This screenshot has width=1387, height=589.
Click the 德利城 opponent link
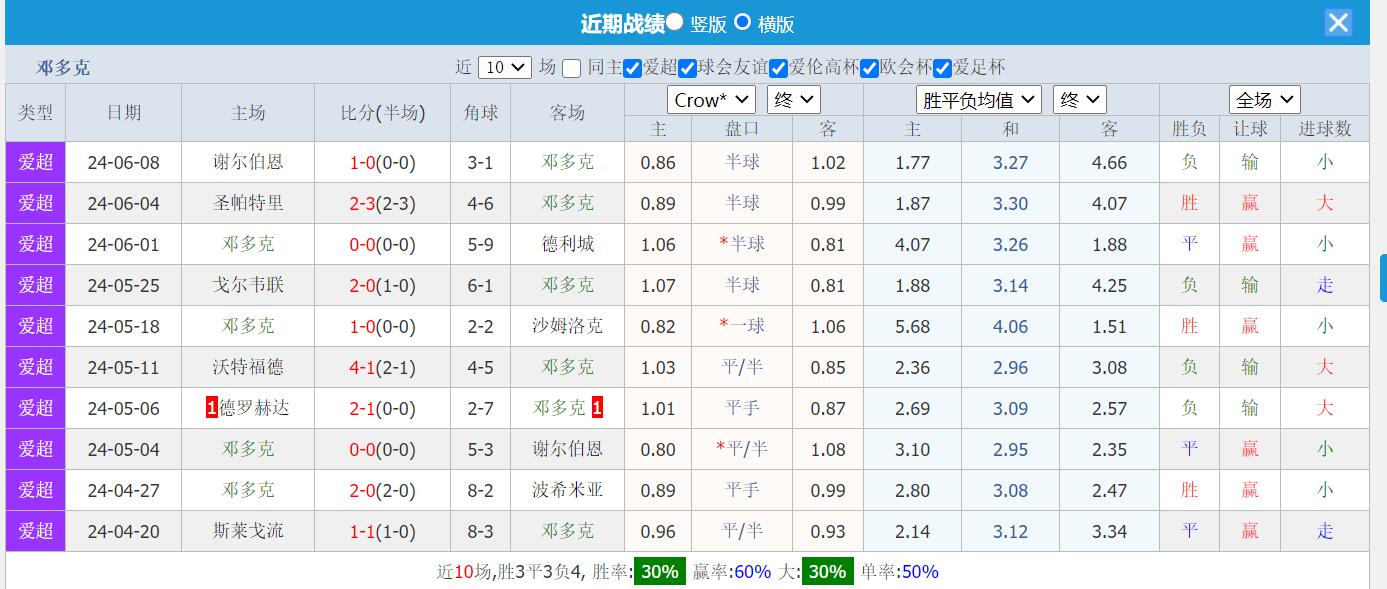click(566, 244)
